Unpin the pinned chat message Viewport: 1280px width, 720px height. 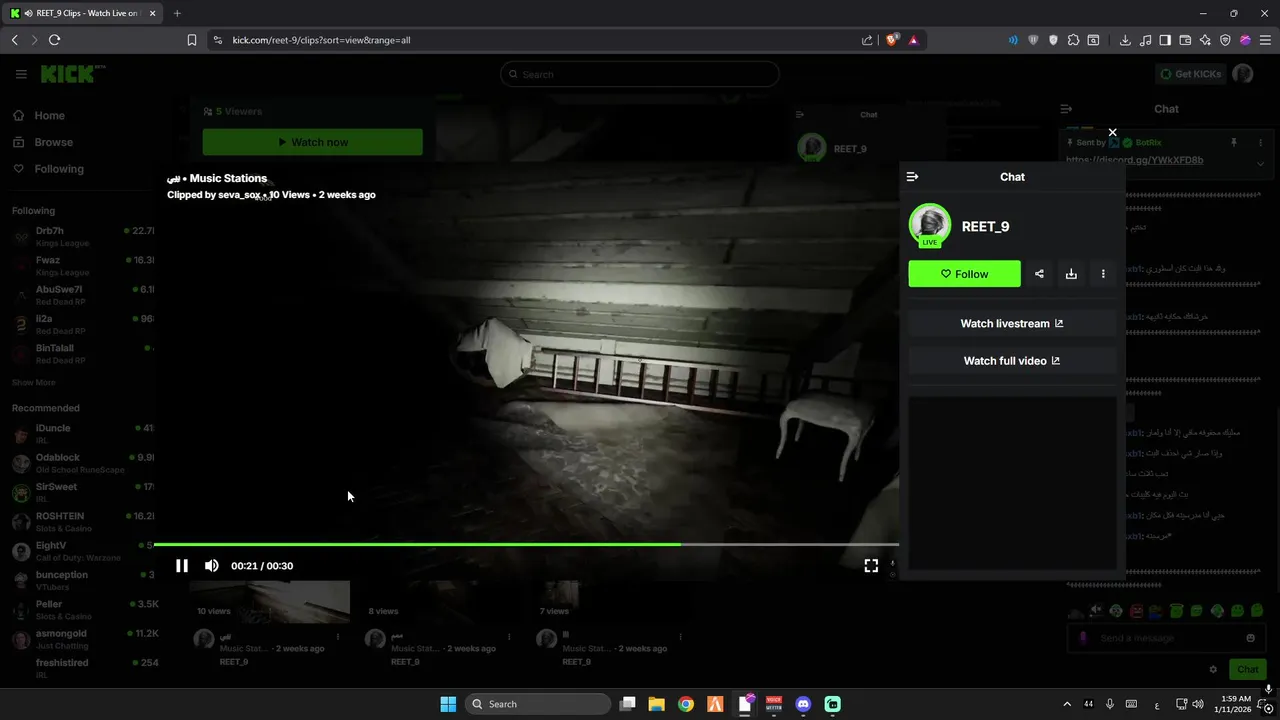click(1234, 143)
